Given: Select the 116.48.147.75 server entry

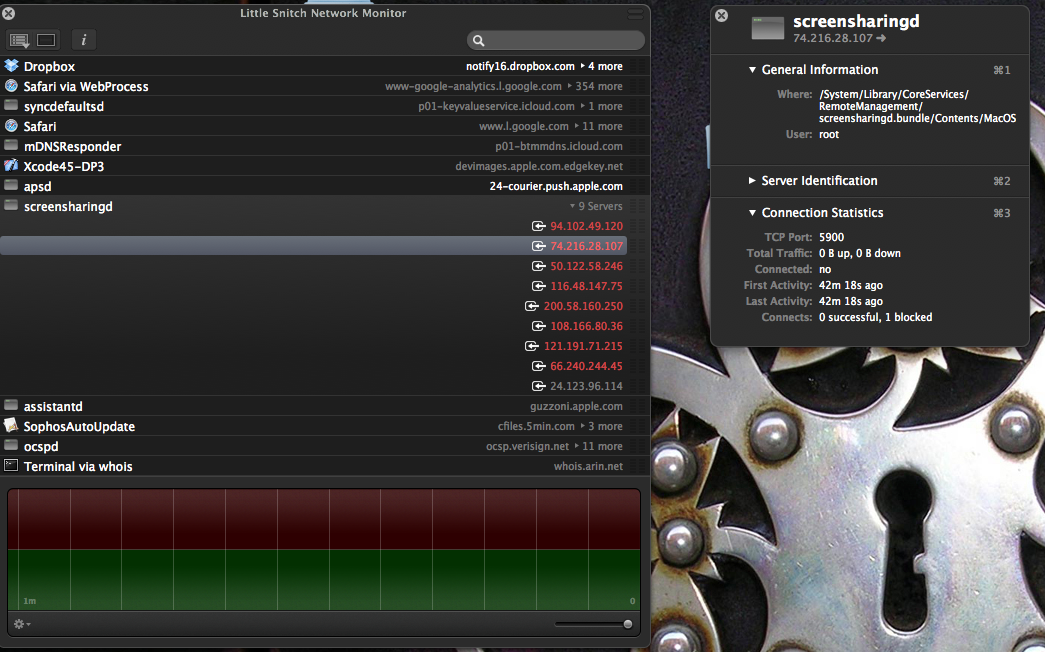Looking at the screenshot, I should click(586, 286).
